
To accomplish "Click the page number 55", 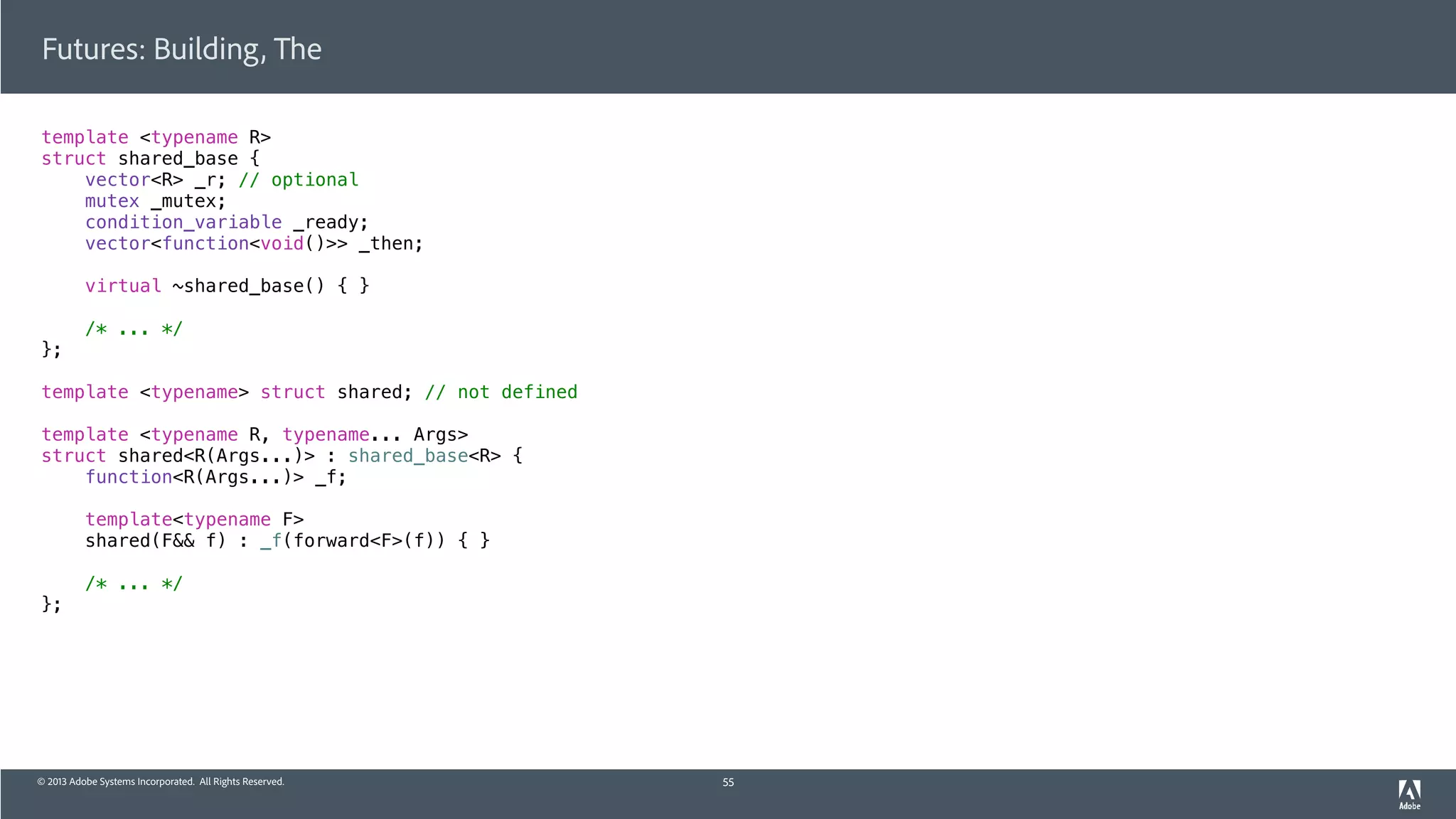I will pos(728,782).
